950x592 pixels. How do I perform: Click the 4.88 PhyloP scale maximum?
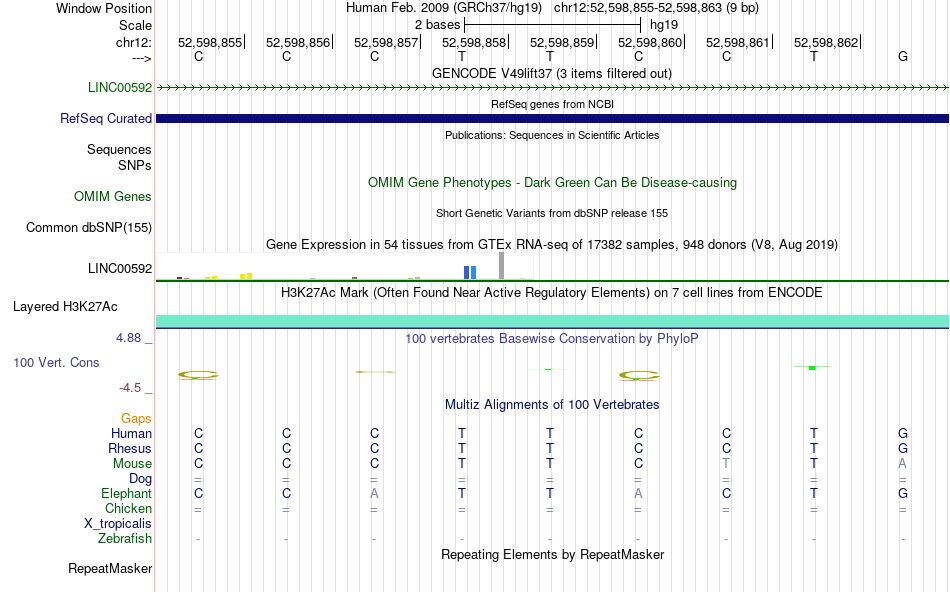tap(128, 338)
